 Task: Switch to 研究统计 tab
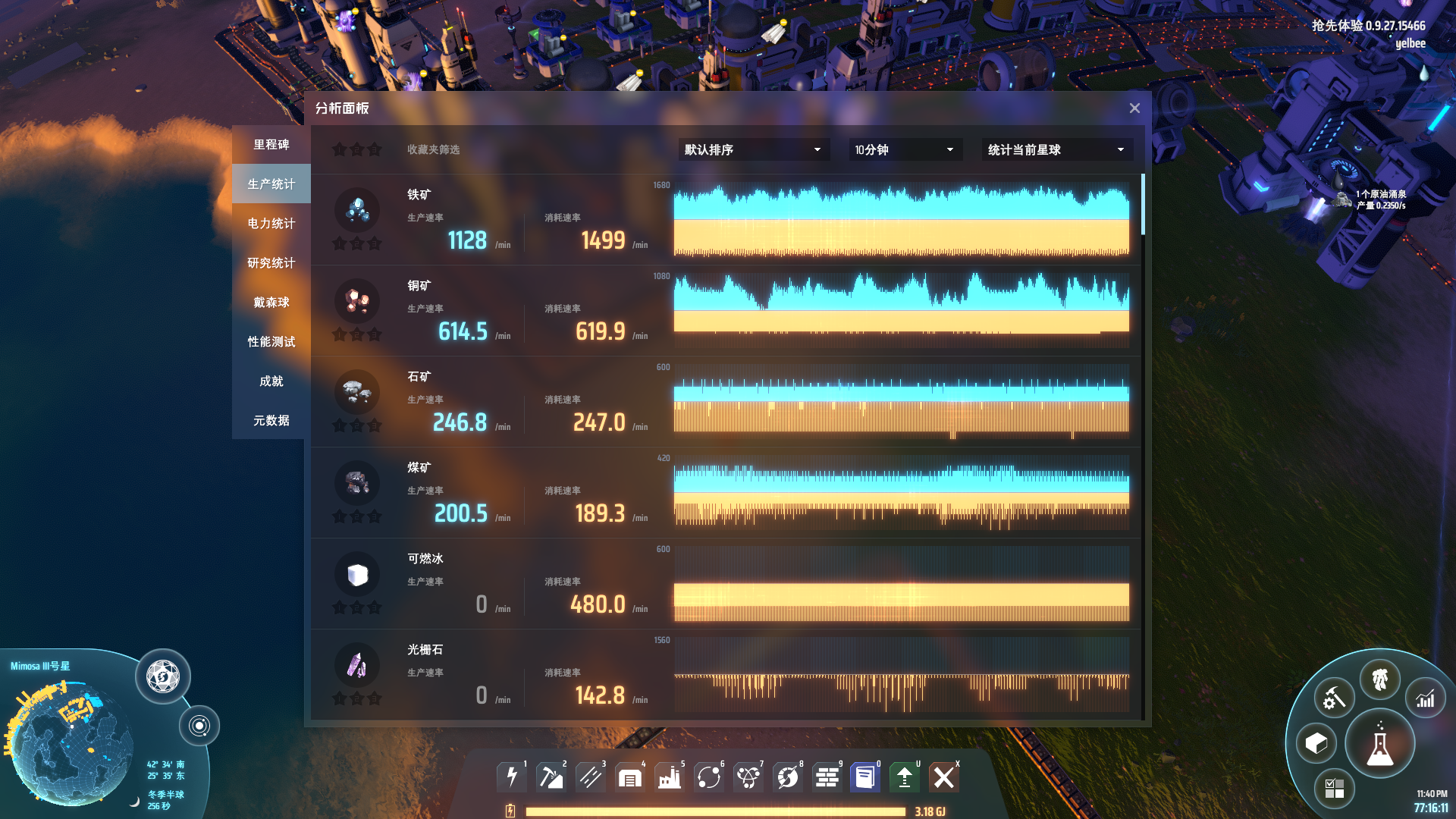(x=271, y=262)
